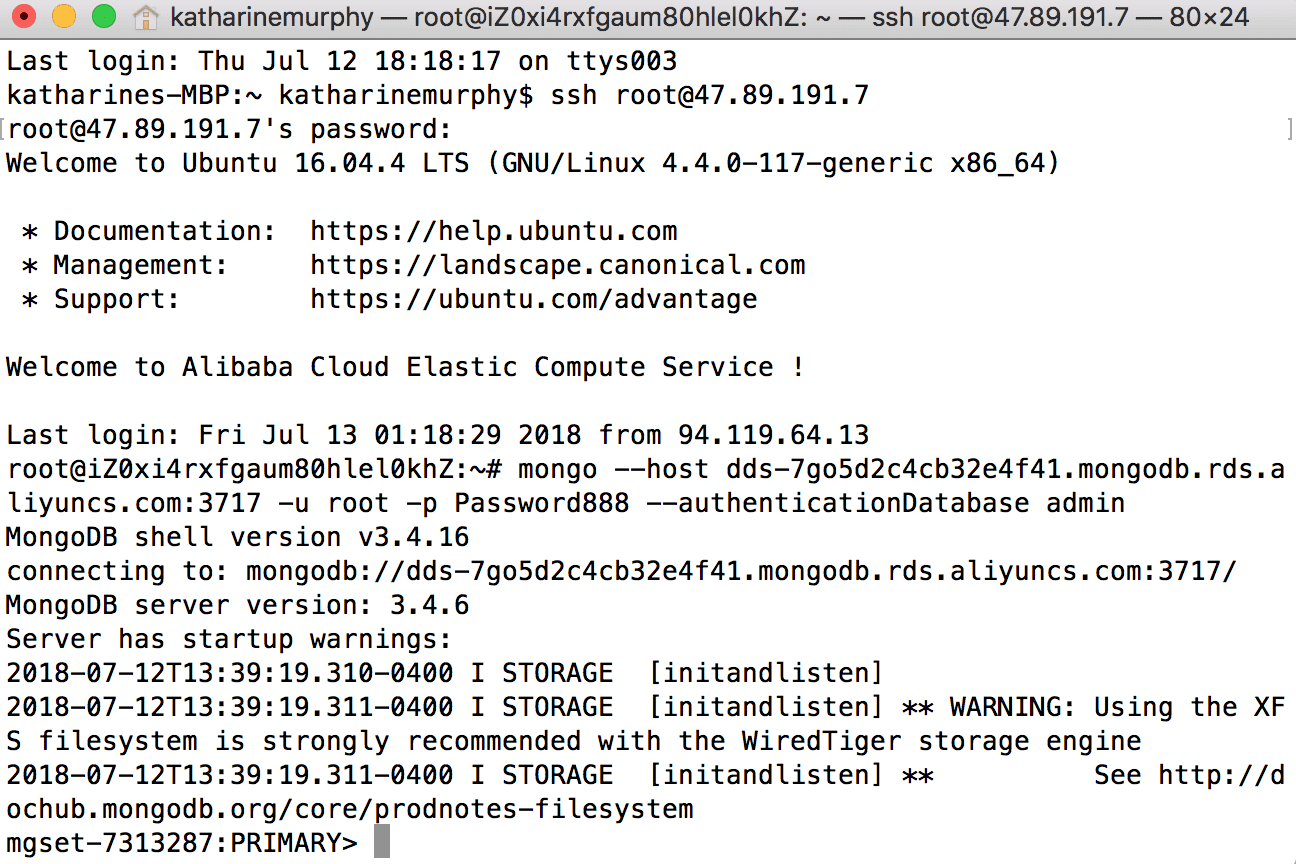1296x864 pixels.
Task: Click the MongoDB shell version v3.4.16 line
Action: [238, 537]
